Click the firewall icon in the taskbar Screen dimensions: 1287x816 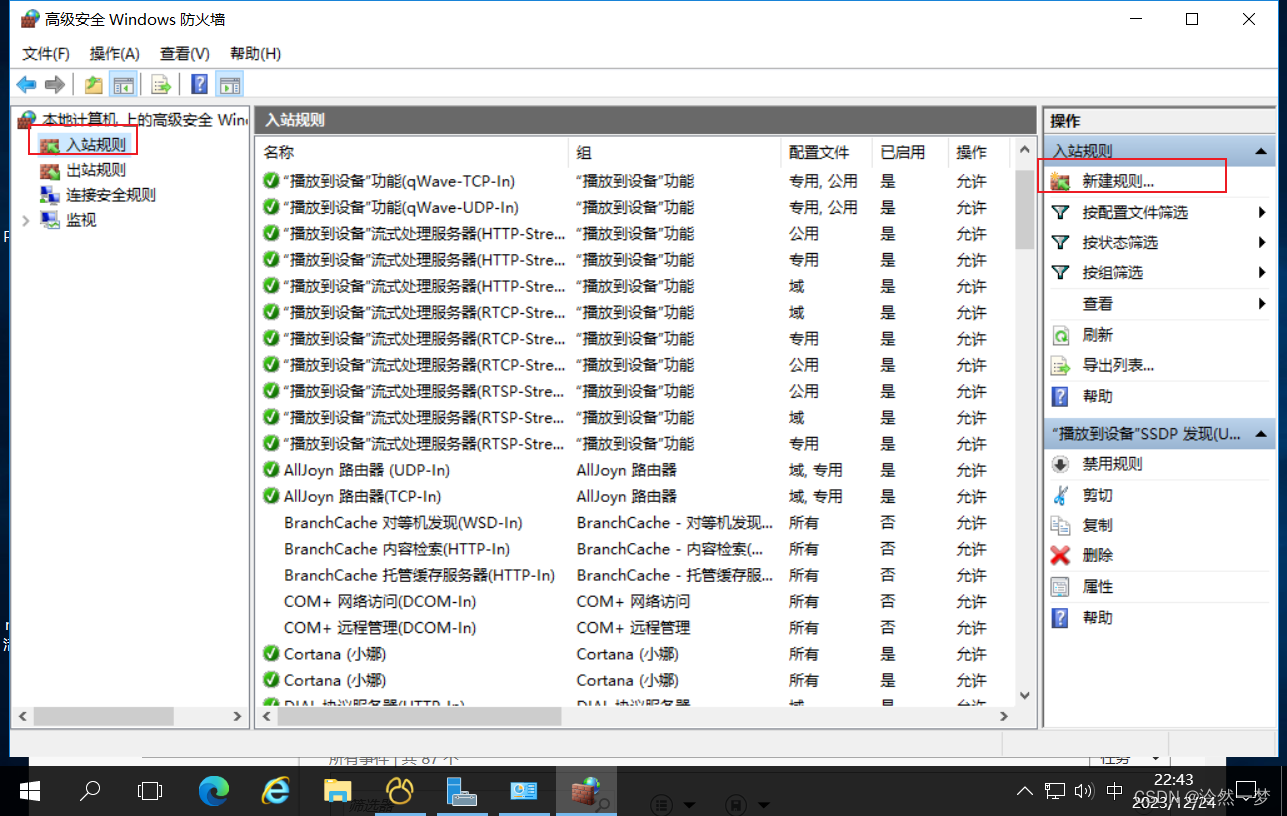[586, 791]
